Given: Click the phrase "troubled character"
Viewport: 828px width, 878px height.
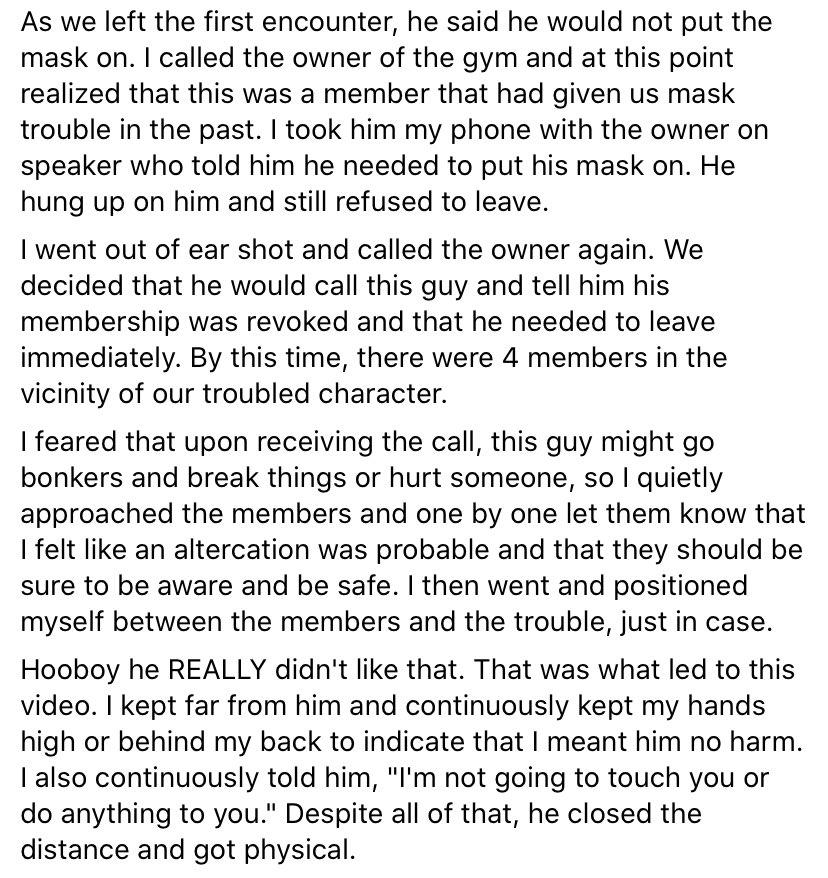Looking at the screenshot, I should coord(323,394).
